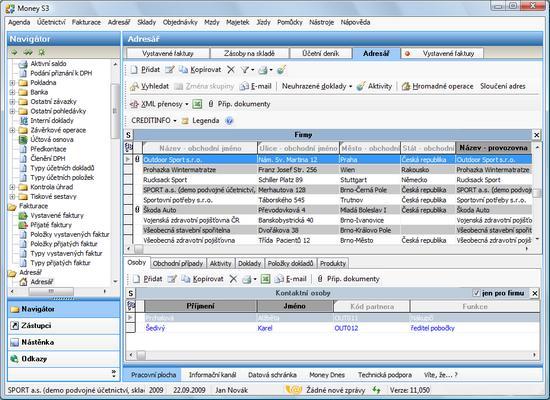Click the Aktivity toolbar button
Image resolution: width=550 pixels, height=400 pixels.
coord(374,86)
